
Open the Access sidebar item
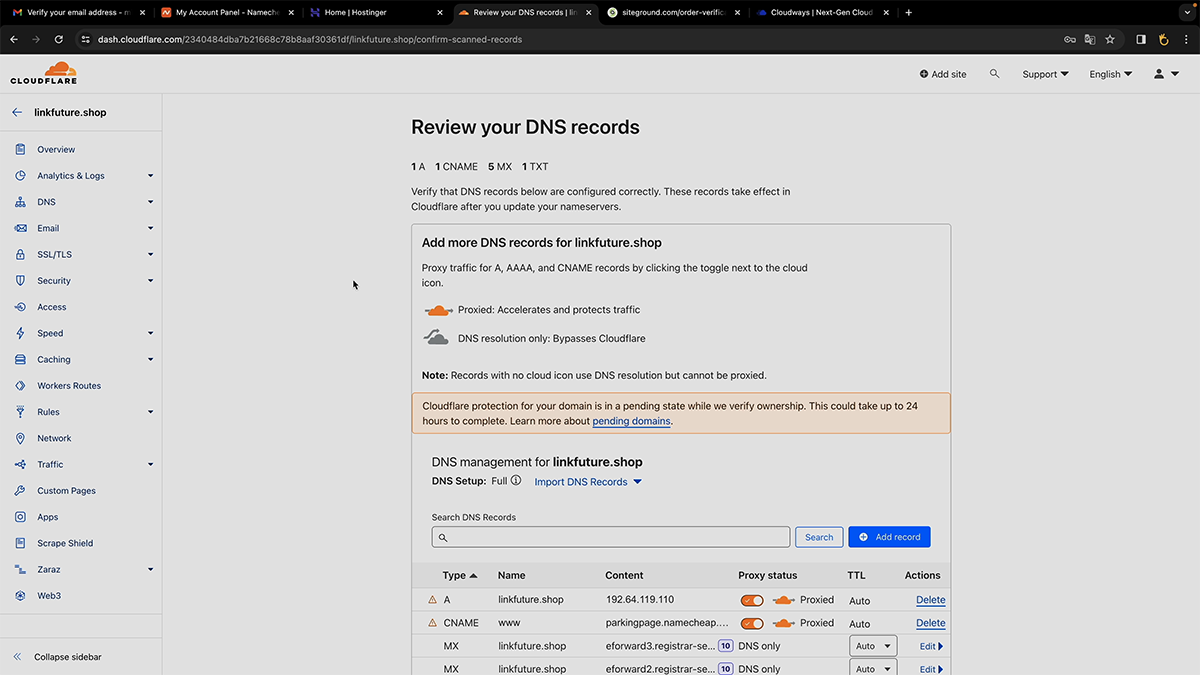coord(52,307)
